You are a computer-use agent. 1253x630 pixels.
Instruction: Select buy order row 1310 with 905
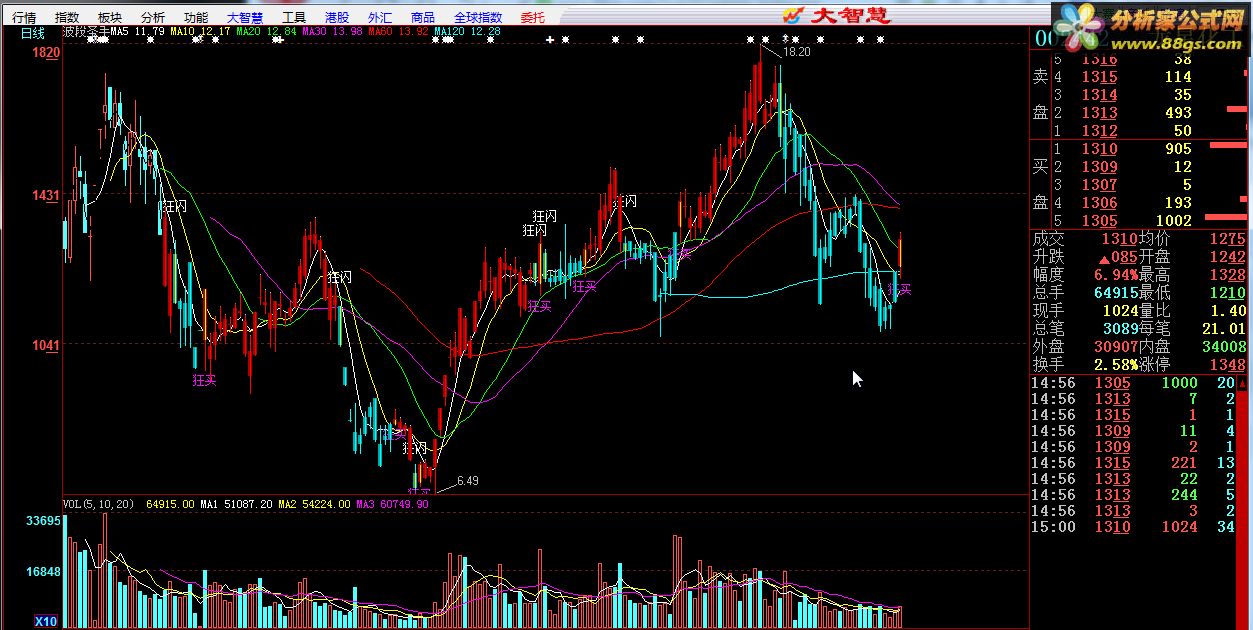click(1140, 149)
